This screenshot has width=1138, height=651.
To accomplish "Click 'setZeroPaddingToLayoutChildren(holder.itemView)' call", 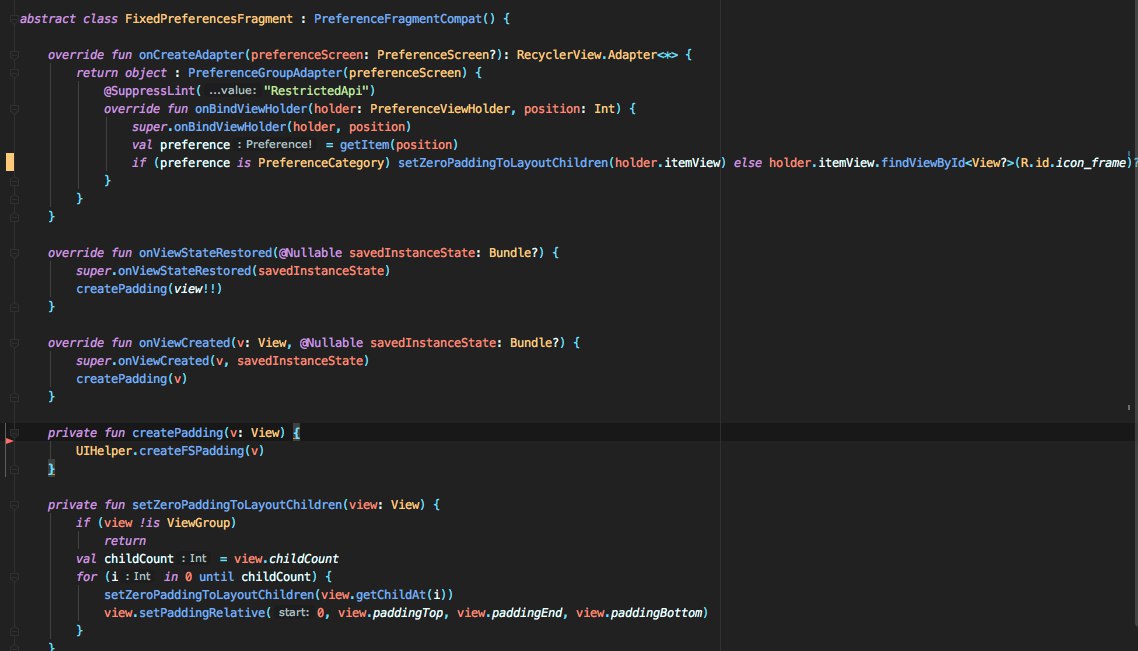I will (x=562, y=163).
